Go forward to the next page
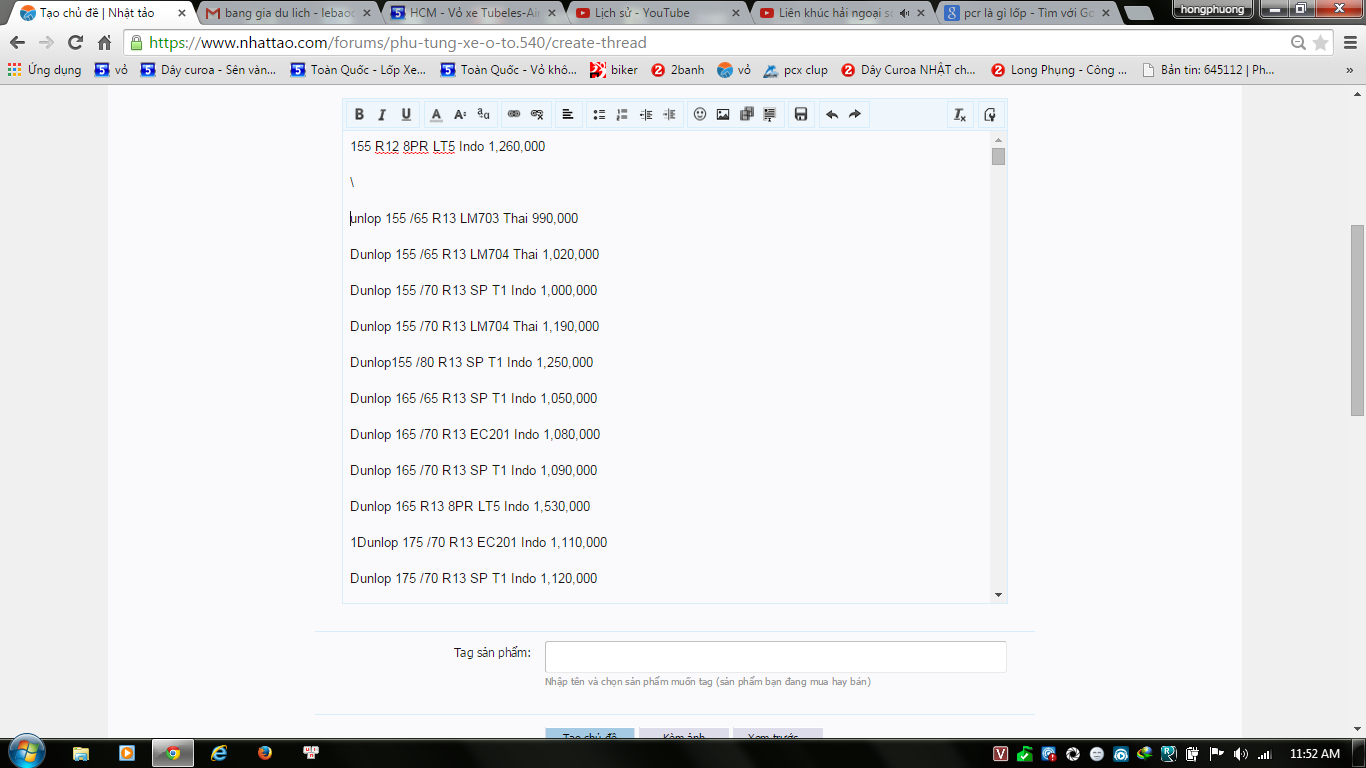This screenshot has height=768, width=1366. click(x=46, y=43)
